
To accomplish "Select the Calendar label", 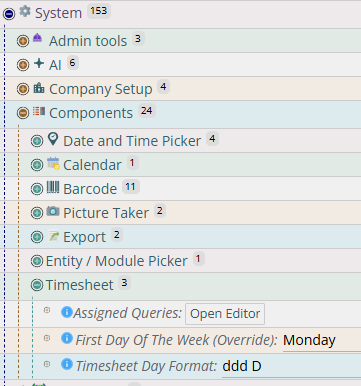I will coord(92,165).
